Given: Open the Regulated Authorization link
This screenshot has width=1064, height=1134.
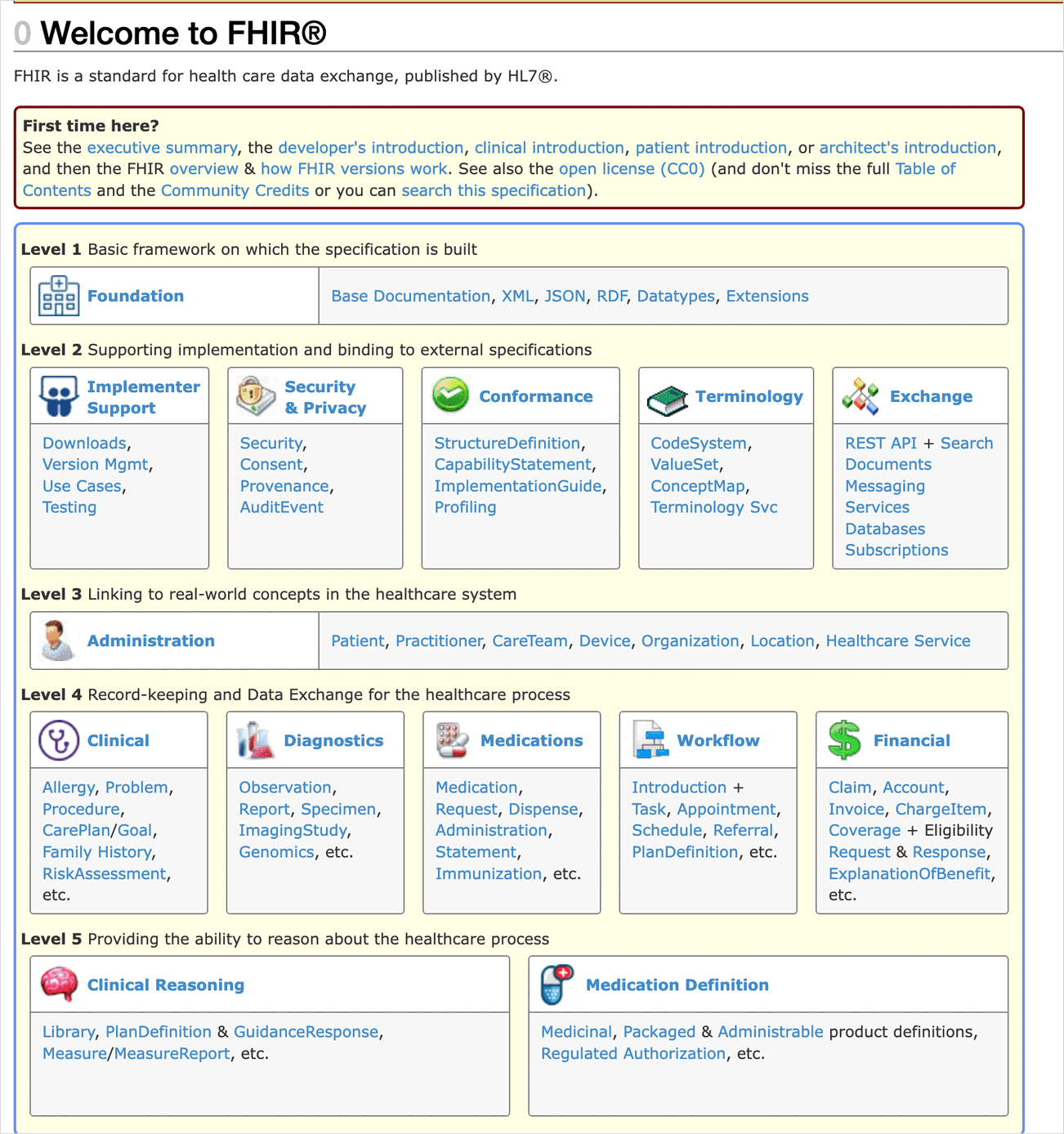Looking at the screenshot, I should coord(633,1053).
